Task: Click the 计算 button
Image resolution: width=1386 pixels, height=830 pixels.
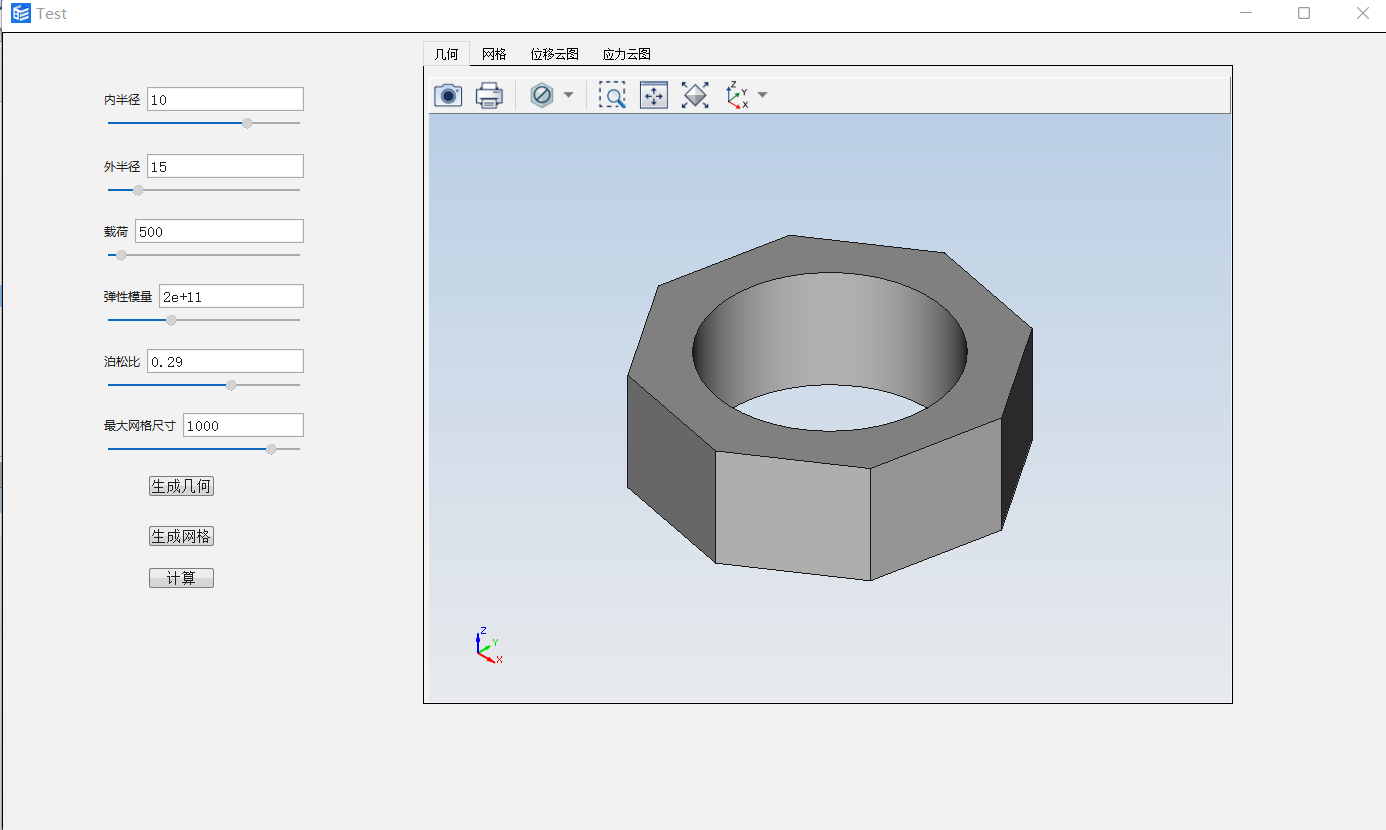Action: (x=181, y=578)
